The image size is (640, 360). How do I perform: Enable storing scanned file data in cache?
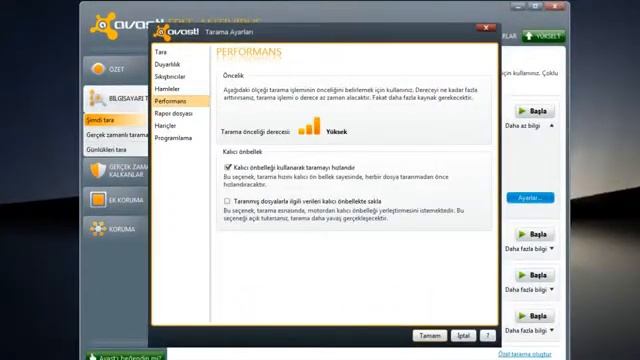click(x=227, y=201)
